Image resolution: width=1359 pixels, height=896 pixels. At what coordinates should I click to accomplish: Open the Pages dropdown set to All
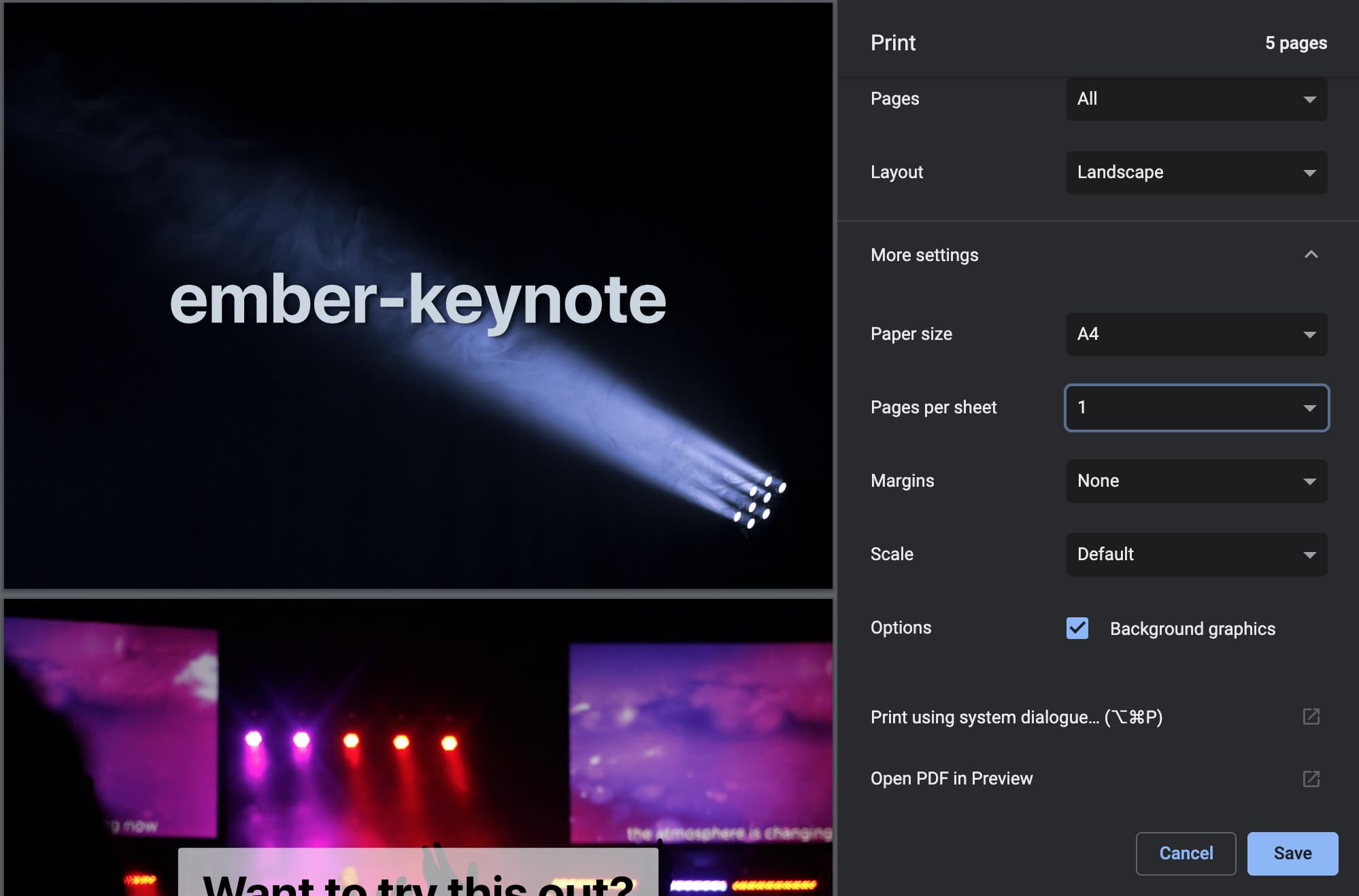1196,99
